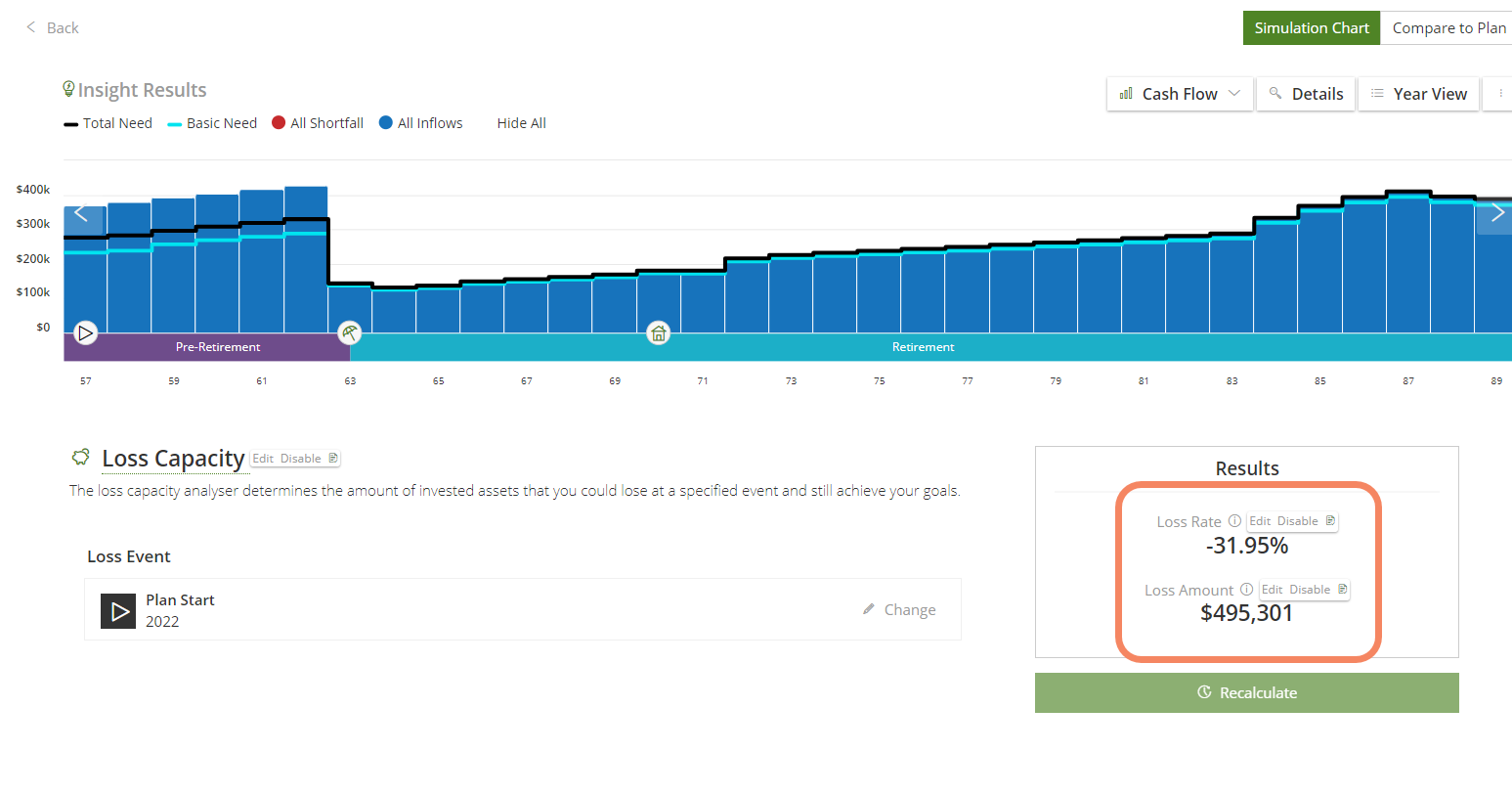Click the Loss Event section label
Screen dimensions: 1512x796
tap(129, 556)
